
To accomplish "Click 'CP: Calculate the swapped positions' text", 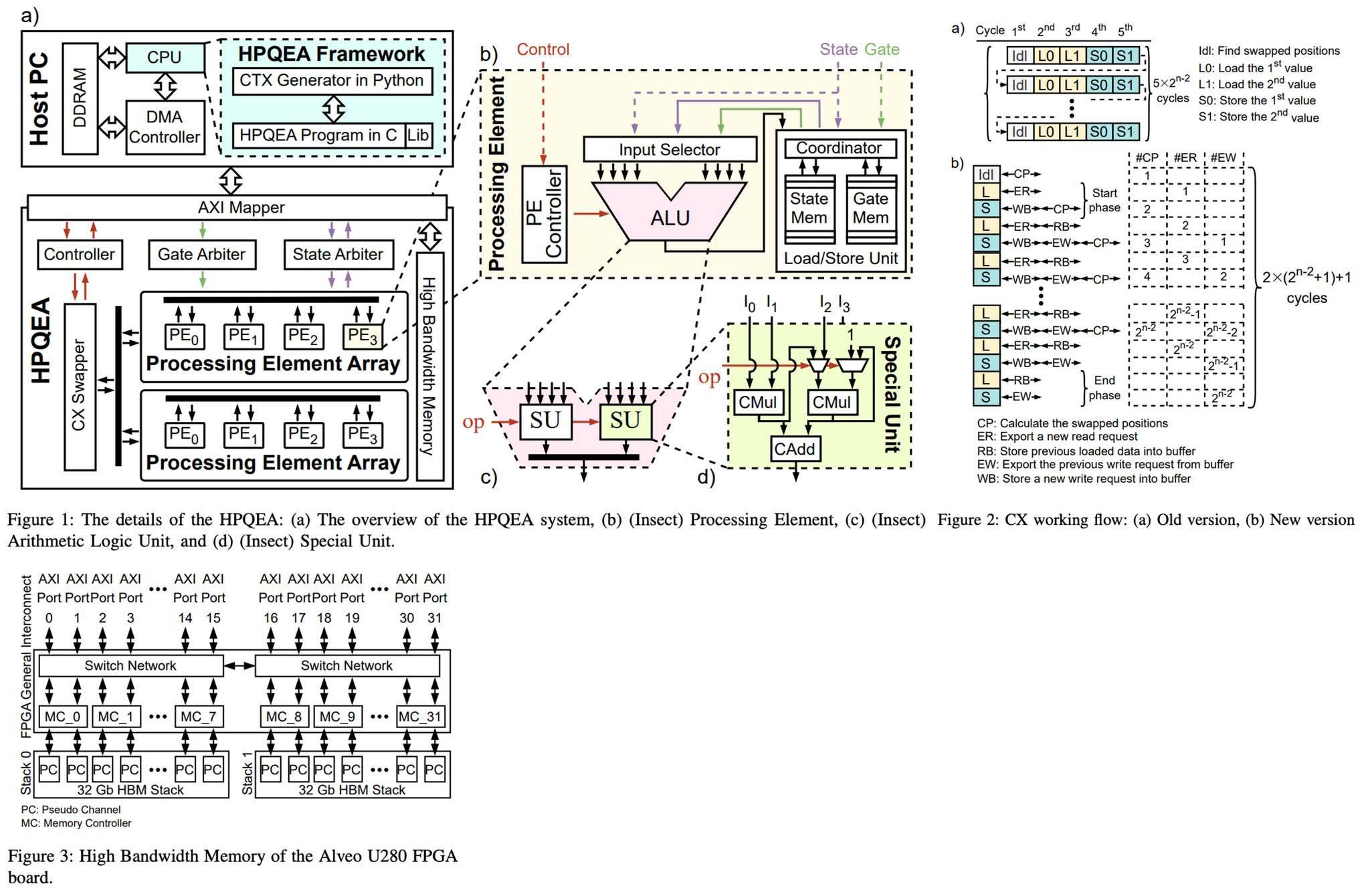I will click(1072, 423).
